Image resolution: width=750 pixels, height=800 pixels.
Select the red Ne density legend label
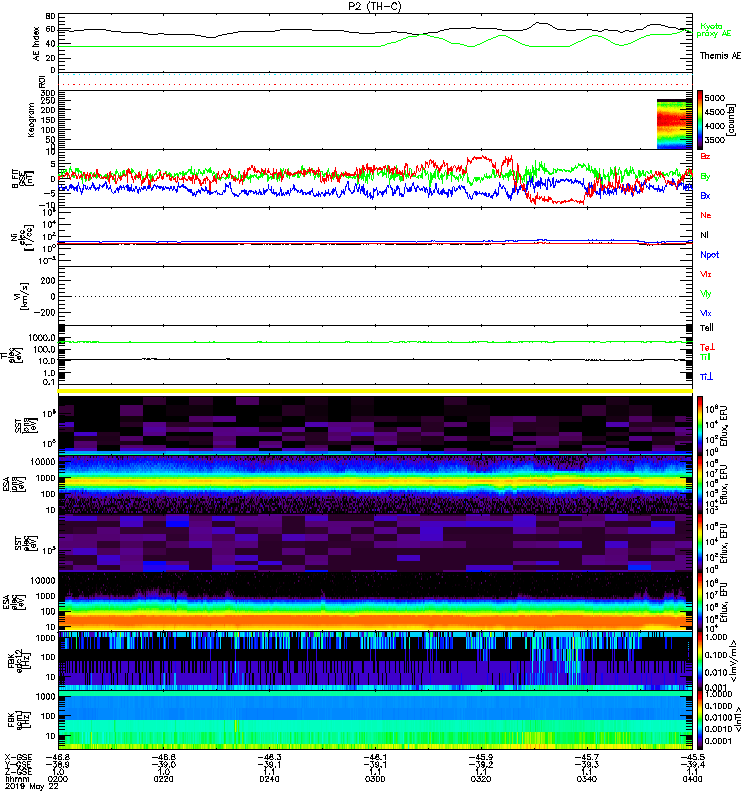click(x=706, y=215)
